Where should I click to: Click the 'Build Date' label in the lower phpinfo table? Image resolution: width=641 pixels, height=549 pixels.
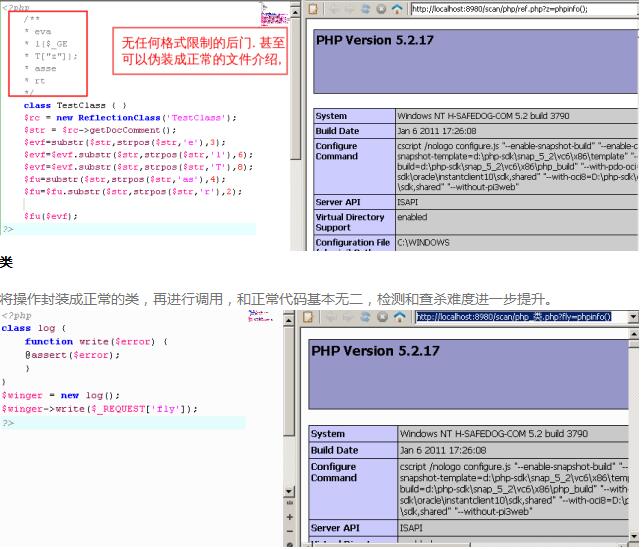[334, 450]
